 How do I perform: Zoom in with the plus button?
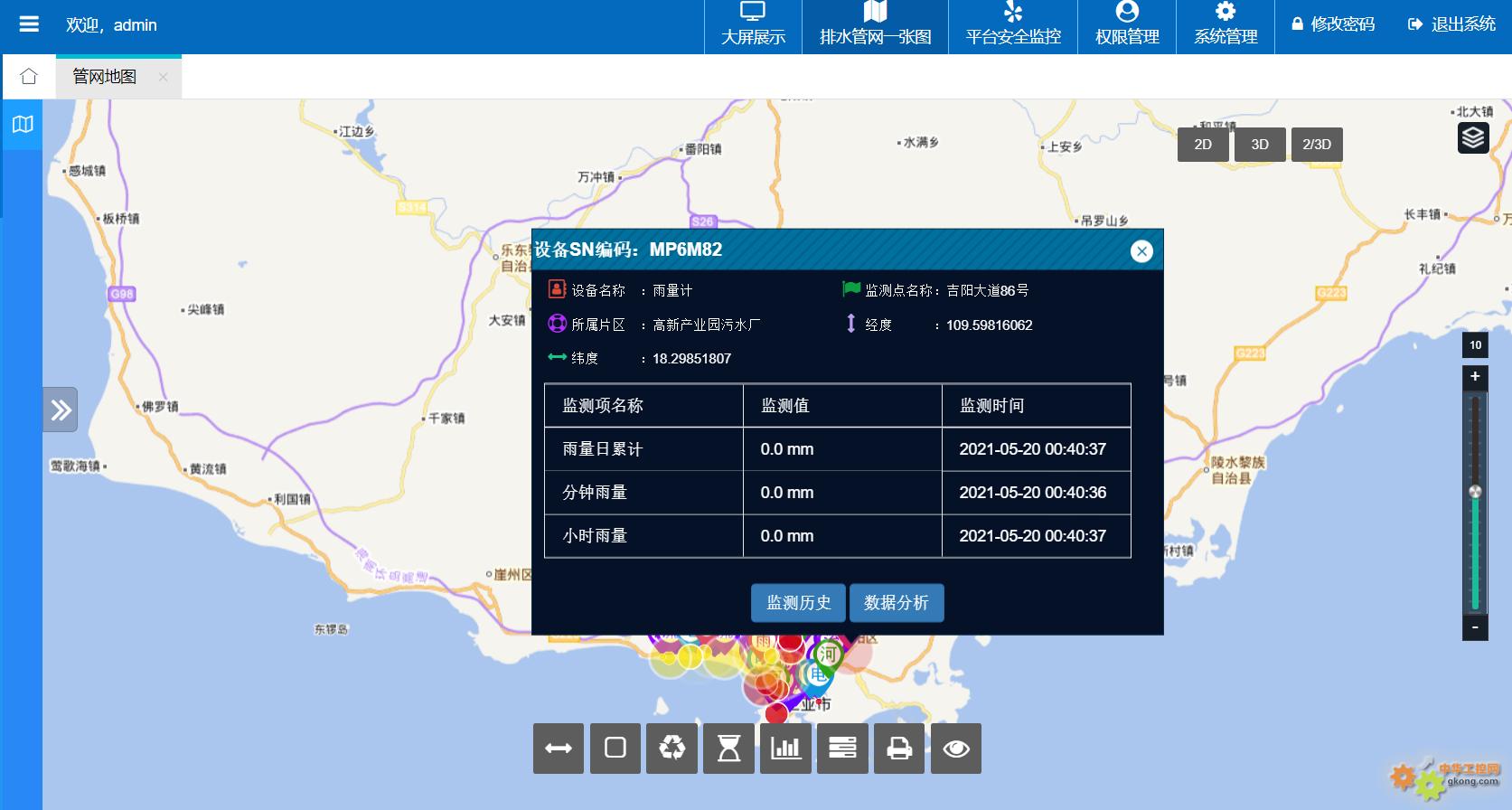coord(1475,377)
